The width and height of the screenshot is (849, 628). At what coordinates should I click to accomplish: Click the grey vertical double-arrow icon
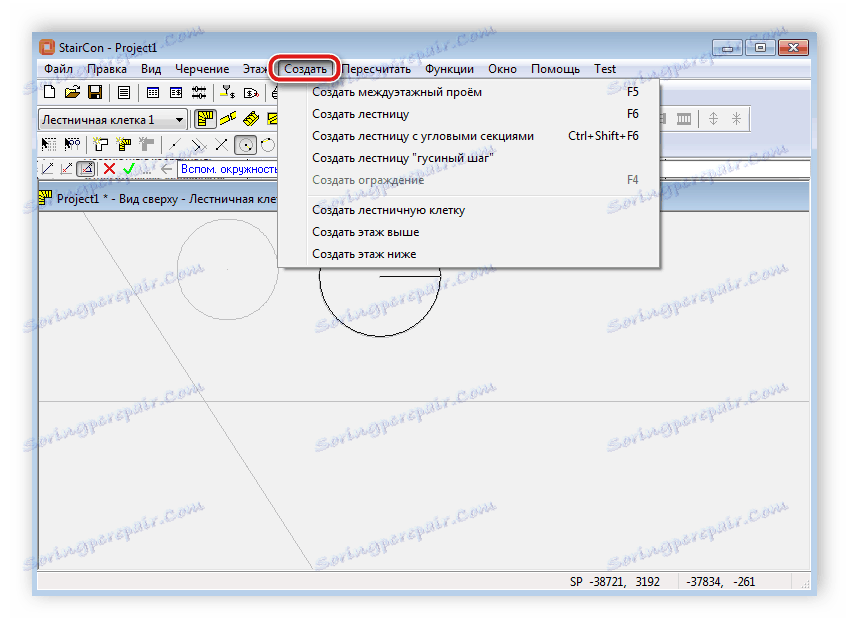pyautogui.click(x=713, y=119)
